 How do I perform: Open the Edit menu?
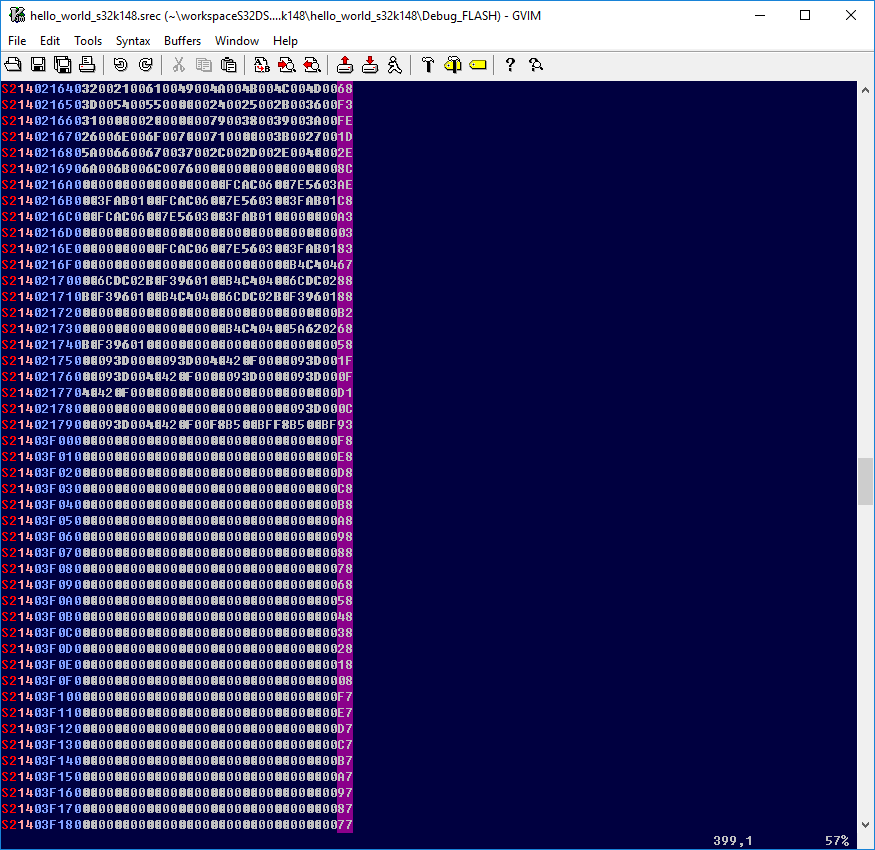click(x=50, y=41)
